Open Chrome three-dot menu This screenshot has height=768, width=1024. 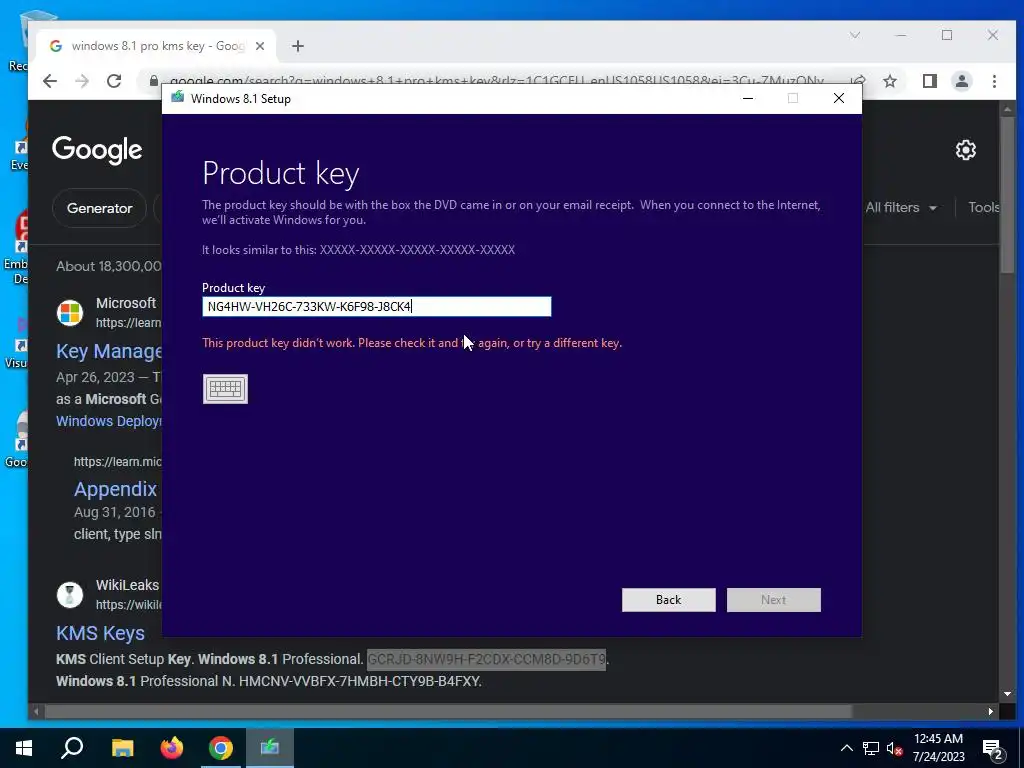pyautogui.click(x=994, y=81)
